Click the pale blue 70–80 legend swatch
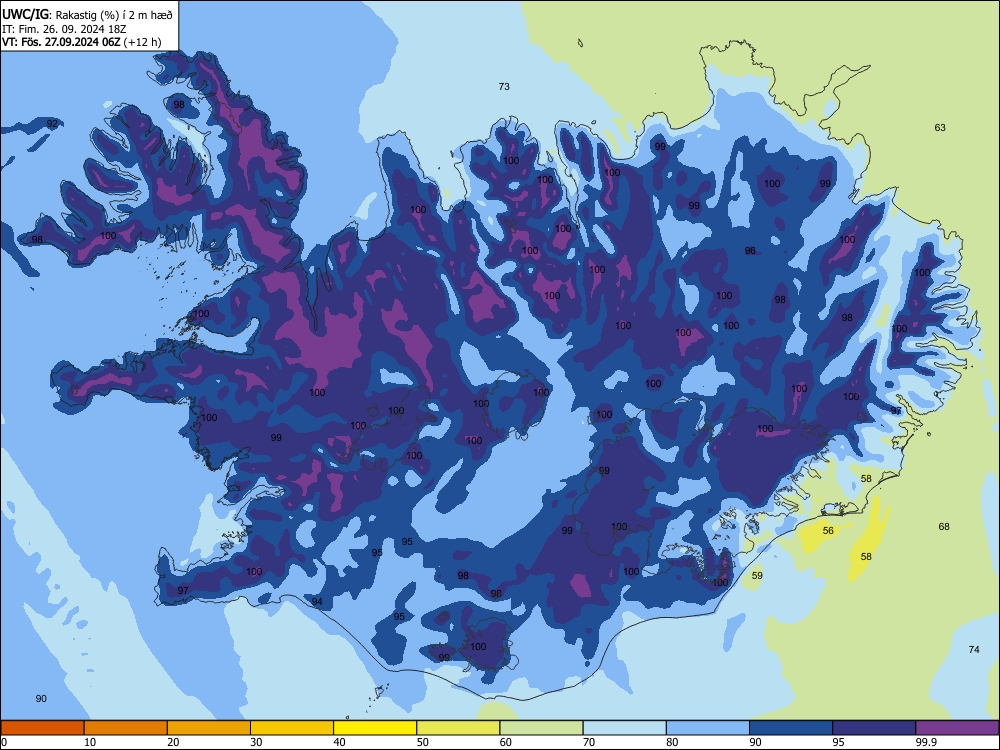Image resolution: width=1000 pixels, height=750 pixels. (x=624, y=728)
